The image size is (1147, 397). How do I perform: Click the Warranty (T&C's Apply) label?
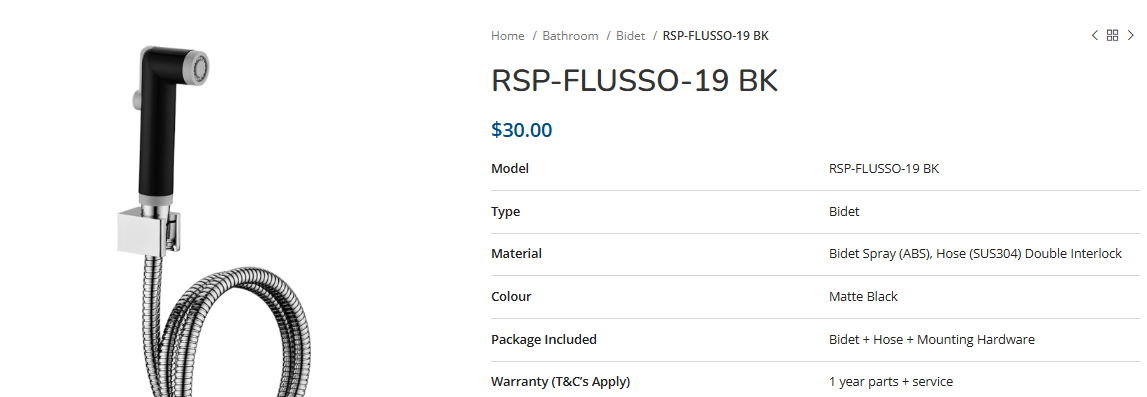560,382
